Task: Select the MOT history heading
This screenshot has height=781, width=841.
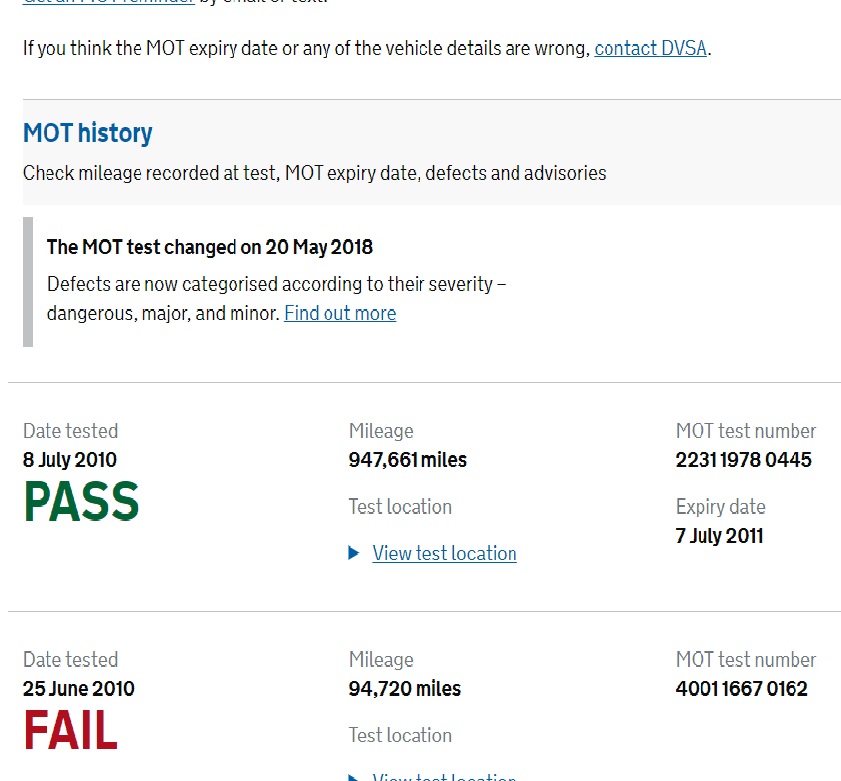Action: click(x=87, y=133)
